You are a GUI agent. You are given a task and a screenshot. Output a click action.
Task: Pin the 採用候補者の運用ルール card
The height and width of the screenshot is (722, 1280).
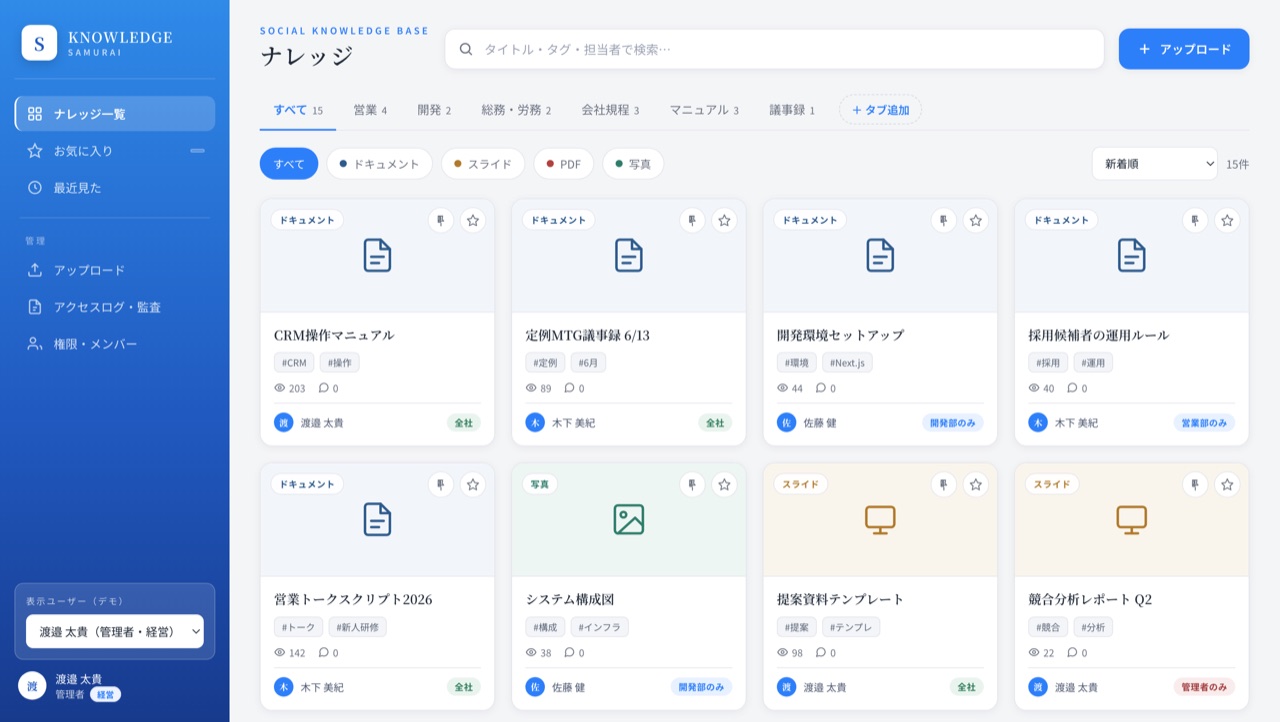coord(1195,220)
